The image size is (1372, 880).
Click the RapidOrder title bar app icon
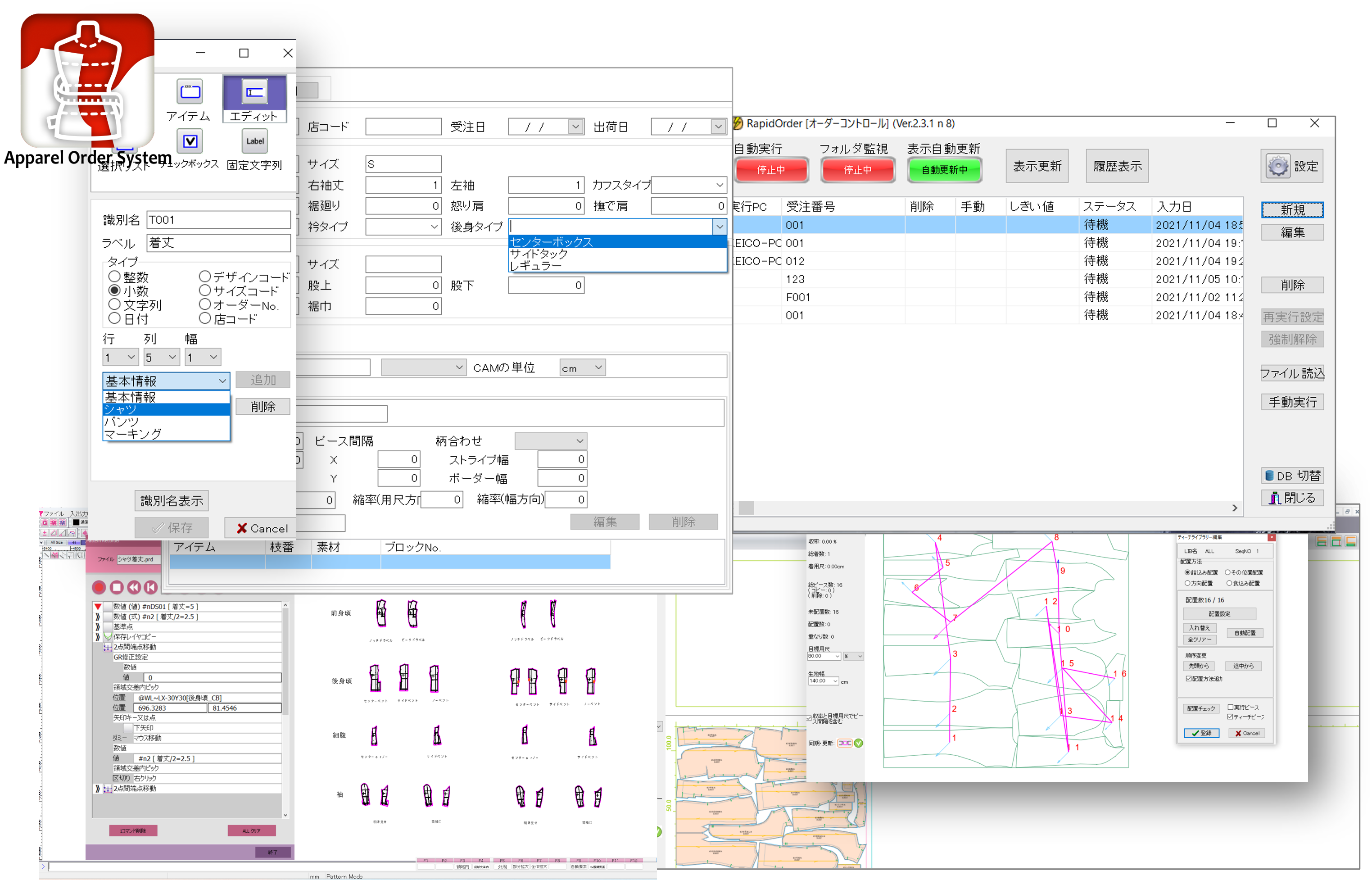[x=738, y=123]
